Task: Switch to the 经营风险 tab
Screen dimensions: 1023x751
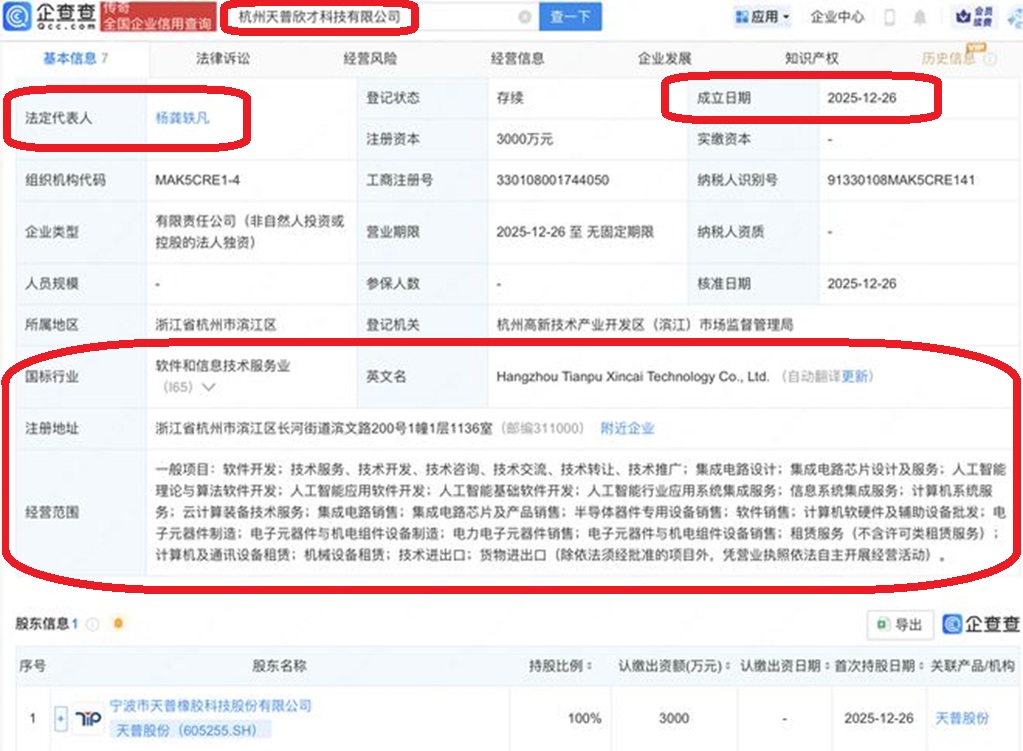Action: 371,59
